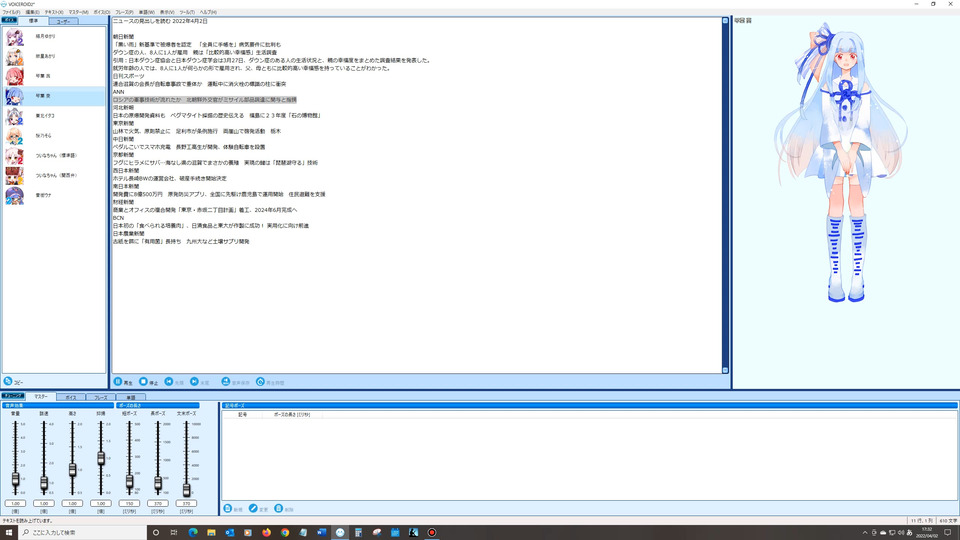
Task: Select the 結月ゆかり voice preset
Action: (x=54, y=37)
